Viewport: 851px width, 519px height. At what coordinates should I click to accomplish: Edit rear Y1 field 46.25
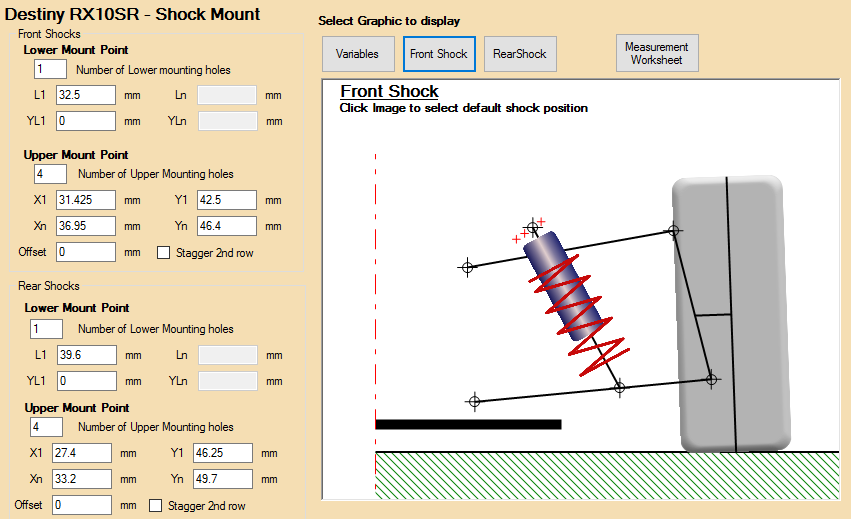(x=223, y=453)
